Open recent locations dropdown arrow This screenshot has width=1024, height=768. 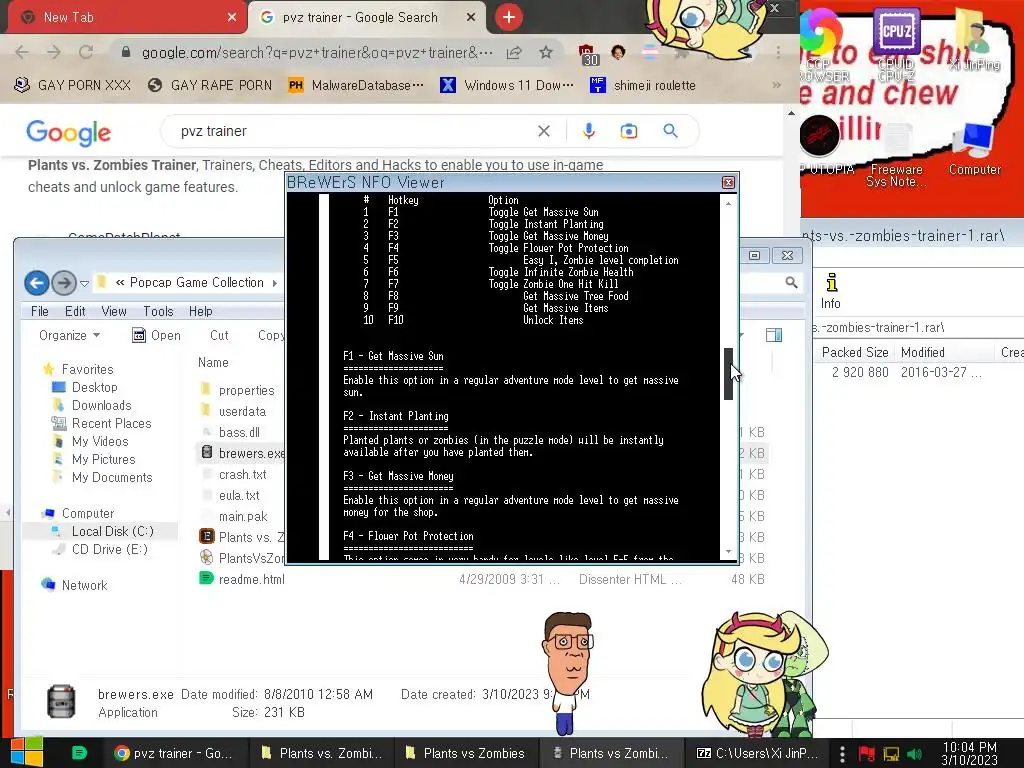(84, 283)
